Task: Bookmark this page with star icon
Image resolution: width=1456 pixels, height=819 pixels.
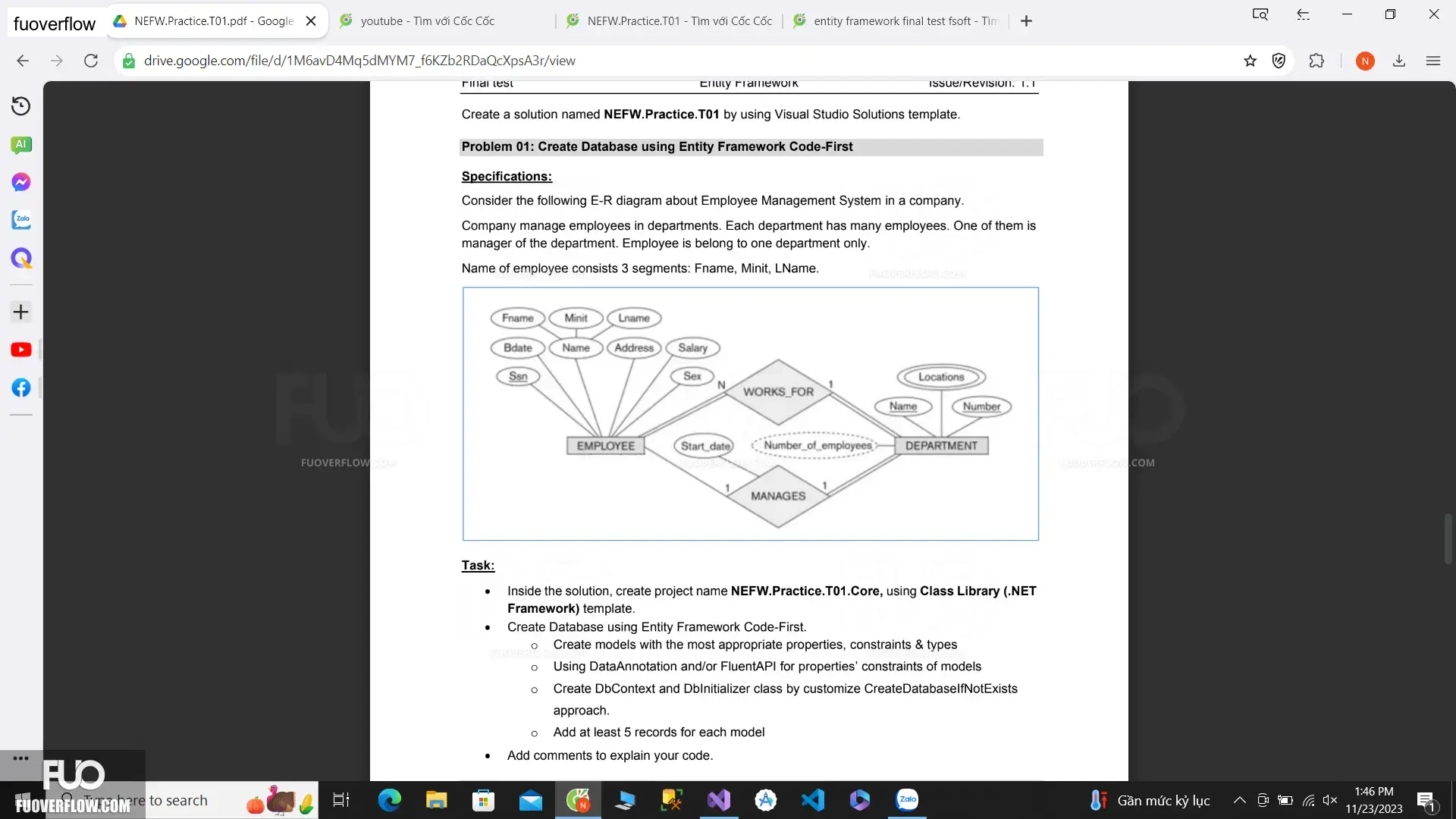Action: 1250,61
